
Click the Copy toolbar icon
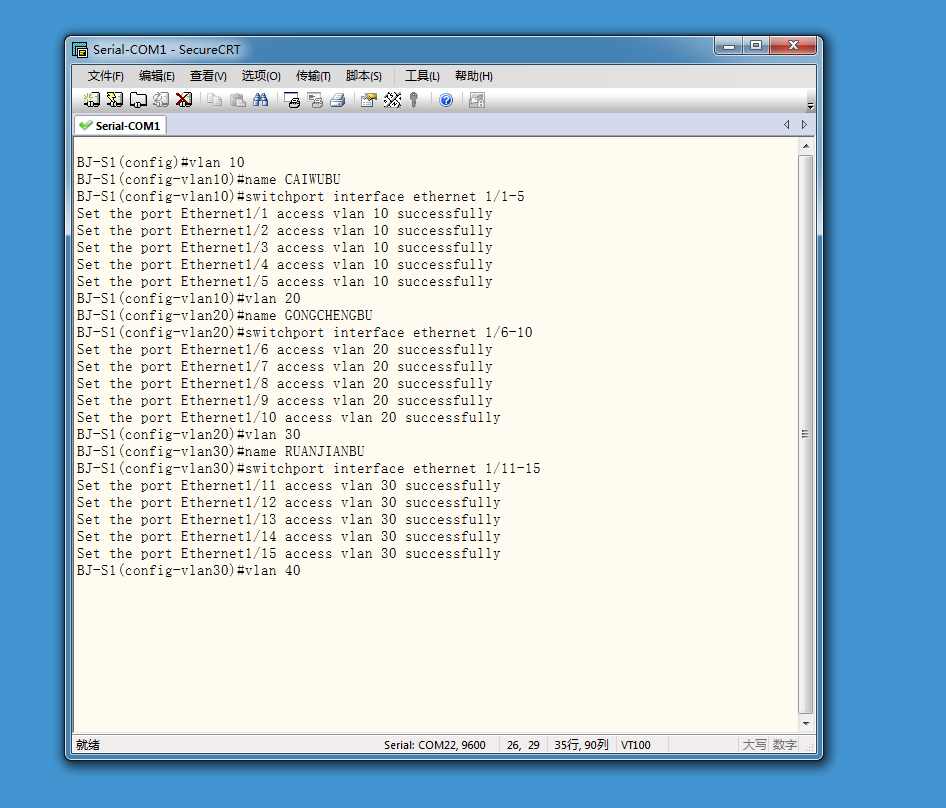pyautogui.click(x=214, y=100)
